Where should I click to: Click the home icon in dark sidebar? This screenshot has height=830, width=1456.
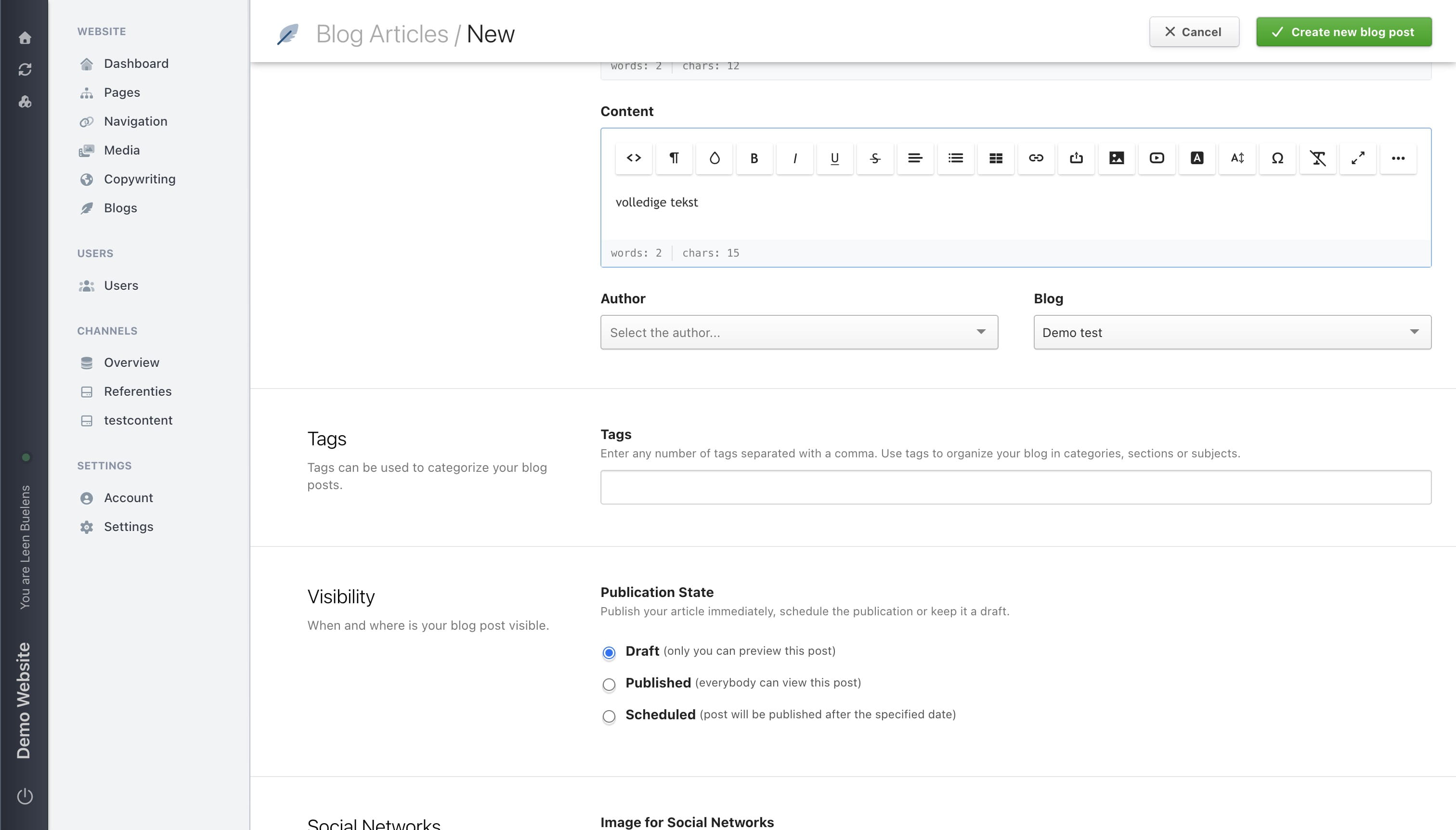pyautogui.click(x=25, y=38)
